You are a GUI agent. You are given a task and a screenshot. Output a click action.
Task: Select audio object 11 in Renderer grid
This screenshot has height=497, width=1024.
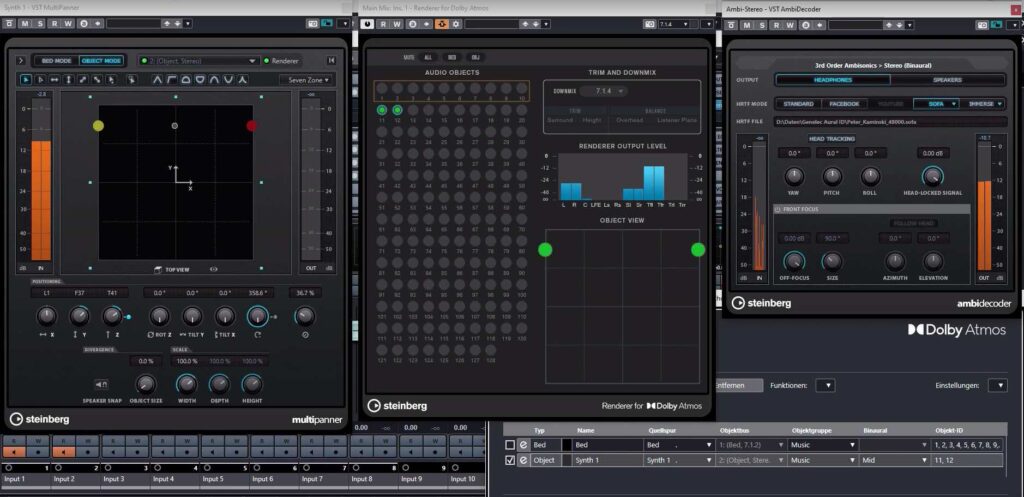coord(382,110)
